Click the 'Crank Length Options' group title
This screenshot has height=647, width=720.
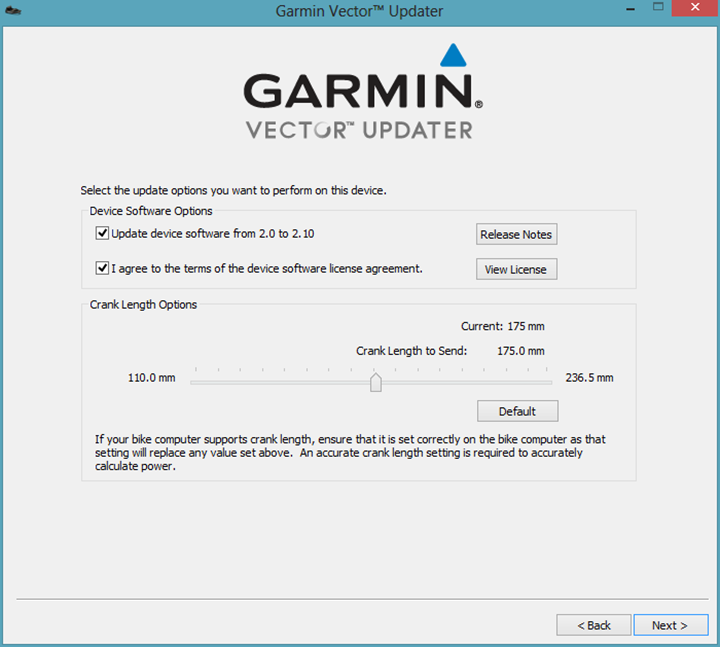click(143, 304)
